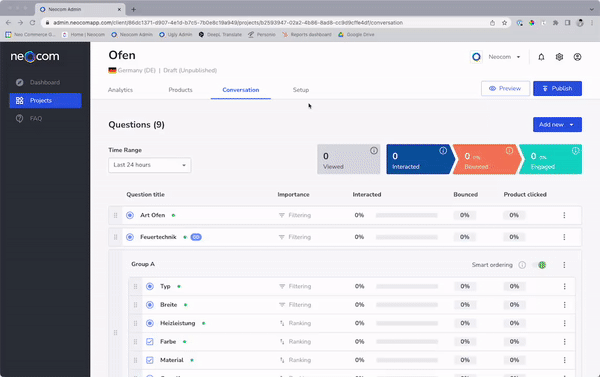The width and height of the screenshot is (600, 377).
Task: Click radio-type icon for Typ
Action: pyautogui.click(x=150, y=286)
